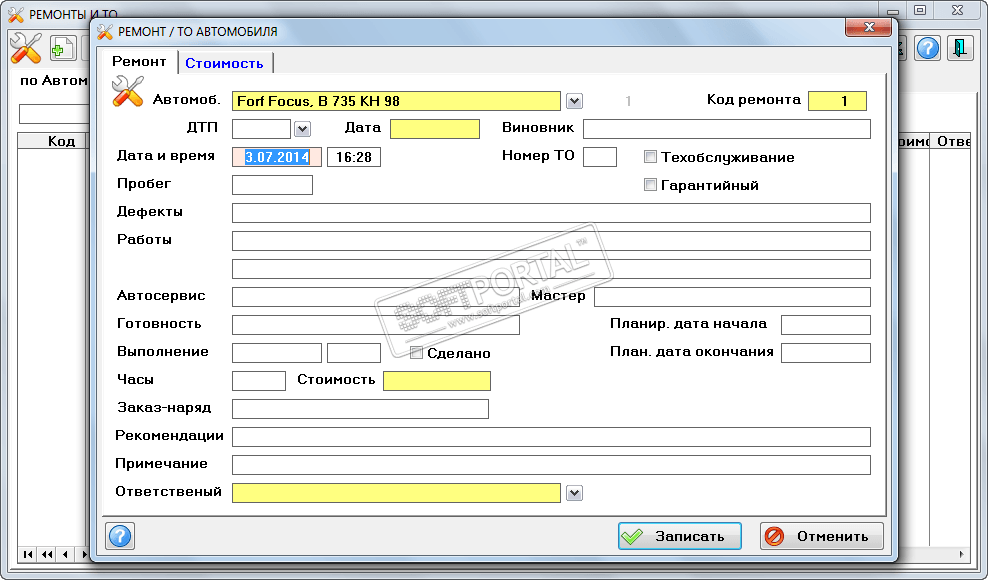The height and width of the screenshot is (580, 988).
Task: Click the date field showing 3.07.2014
Action: point(277,157)
